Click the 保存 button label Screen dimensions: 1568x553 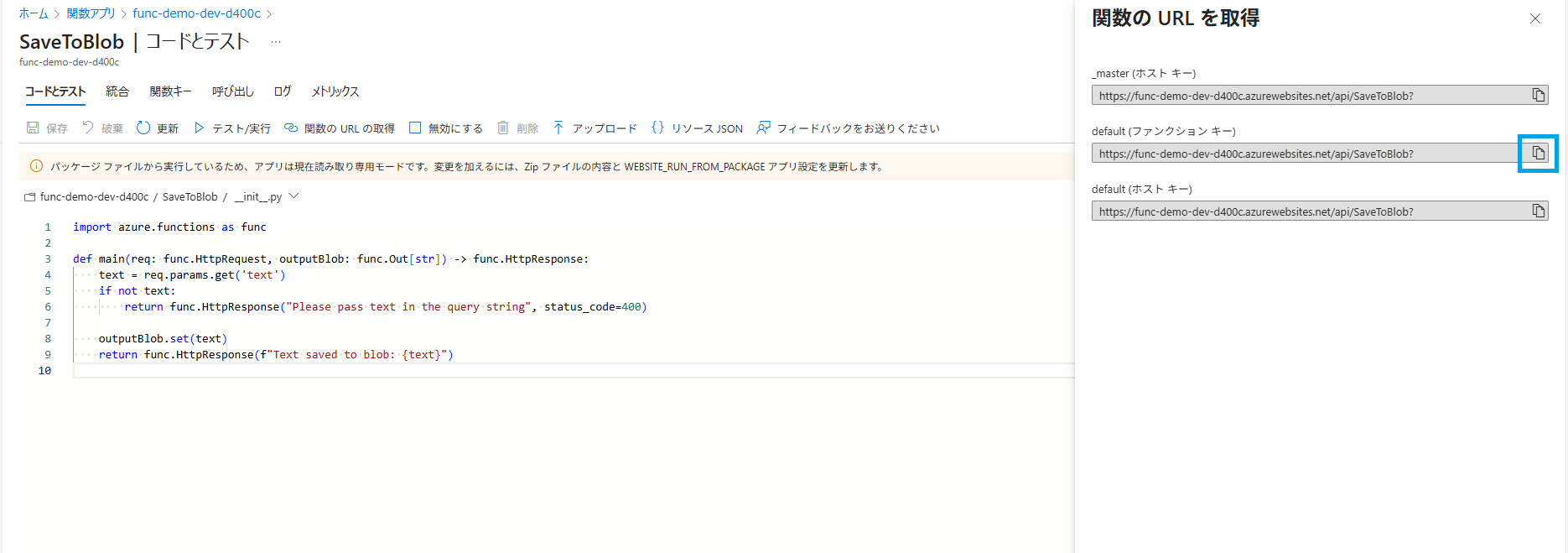tap(57, 128)
